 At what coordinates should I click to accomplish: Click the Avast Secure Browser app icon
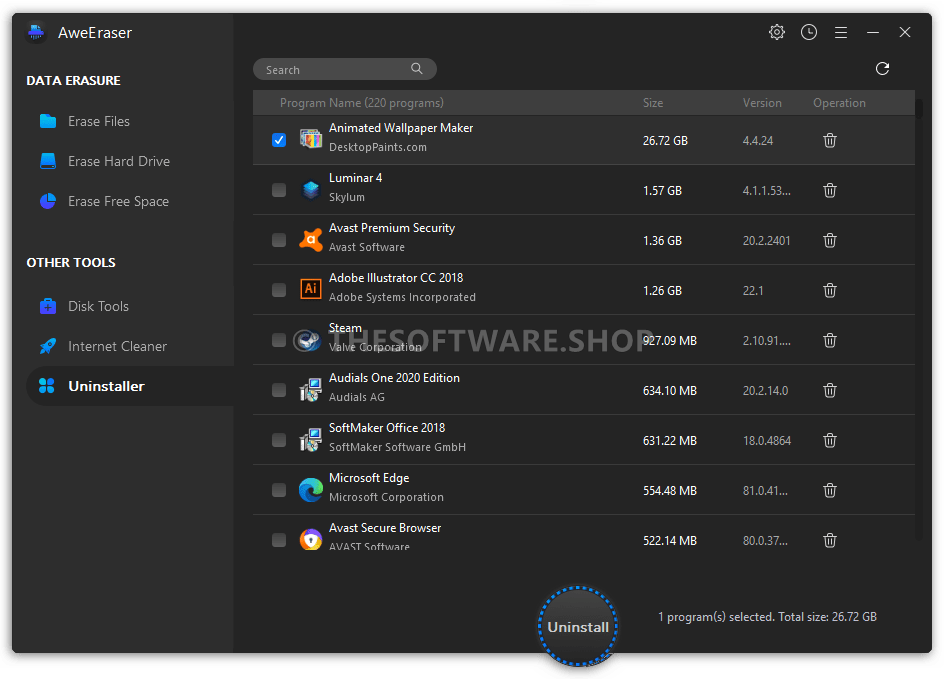[311, 540]
